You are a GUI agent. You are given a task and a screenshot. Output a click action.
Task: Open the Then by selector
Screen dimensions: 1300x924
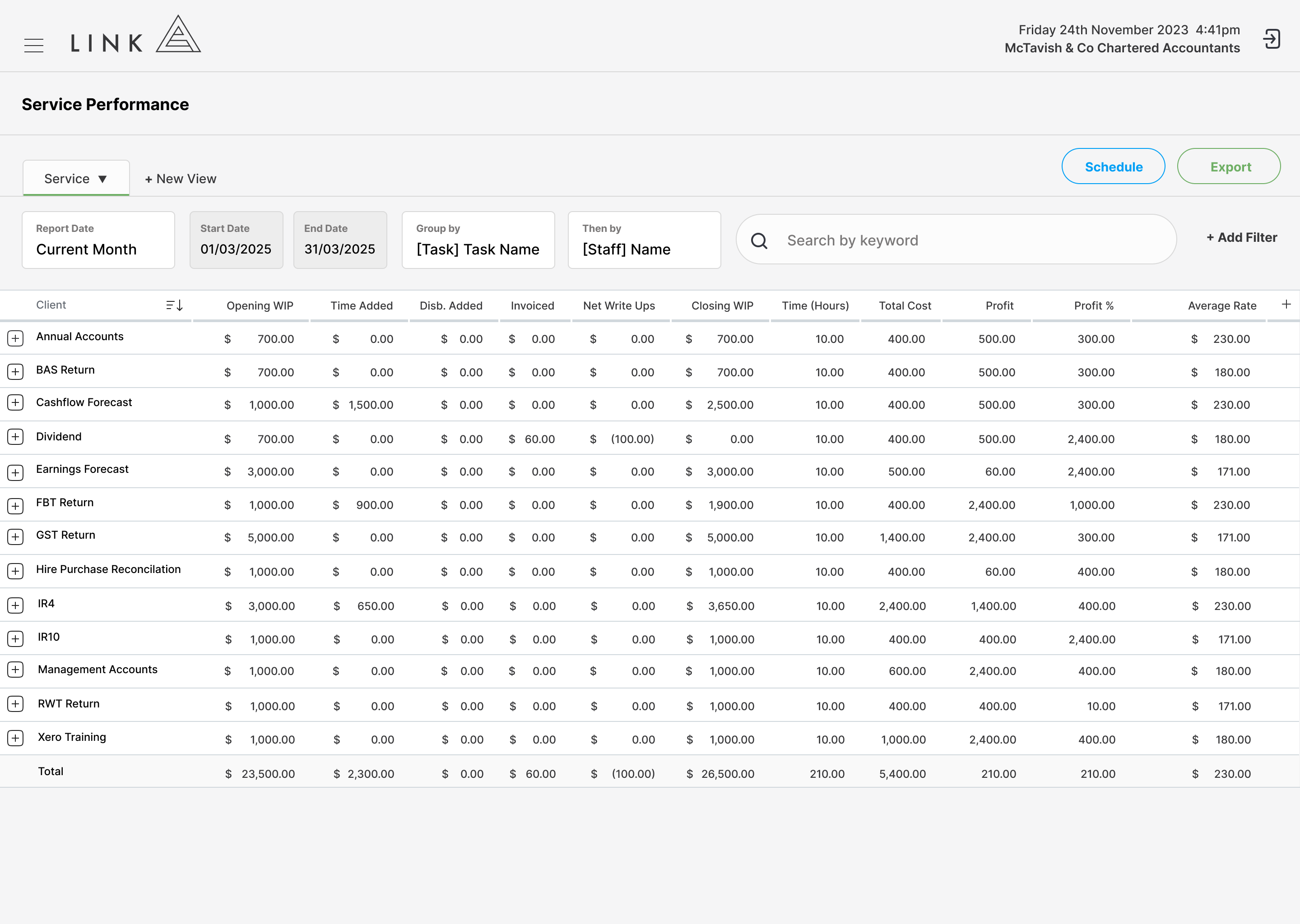click(x=644, y=240)
